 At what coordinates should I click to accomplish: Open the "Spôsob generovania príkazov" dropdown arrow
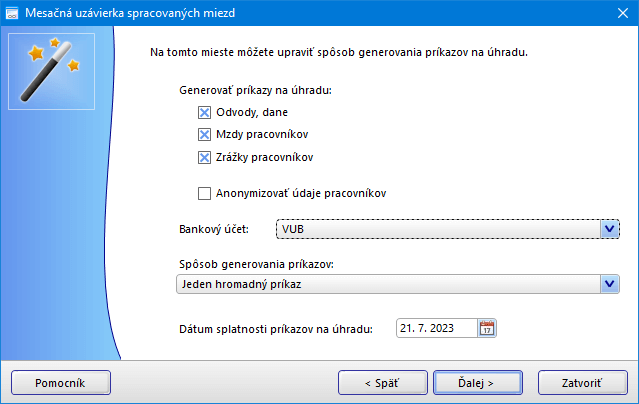(x=609, y=284)
